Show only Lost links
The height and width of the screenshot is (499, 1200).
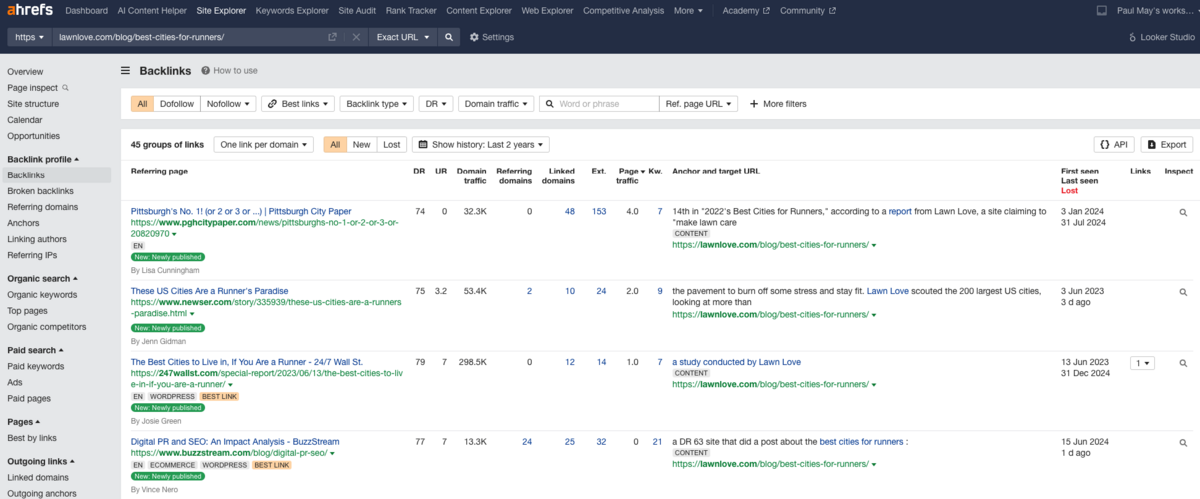[x=391, y=144]
